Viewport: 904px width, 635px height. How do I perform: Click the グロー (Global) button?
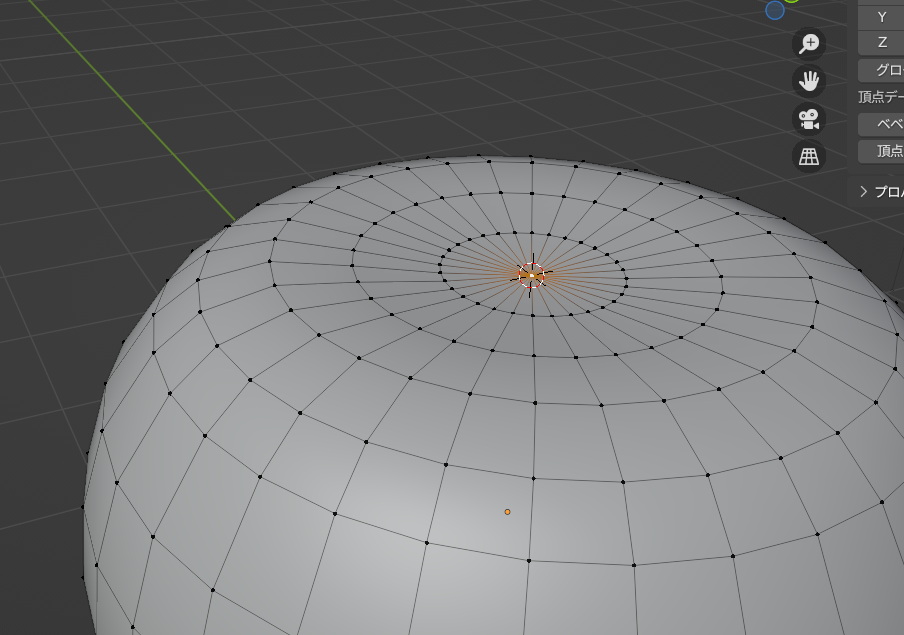click(881, 70)
